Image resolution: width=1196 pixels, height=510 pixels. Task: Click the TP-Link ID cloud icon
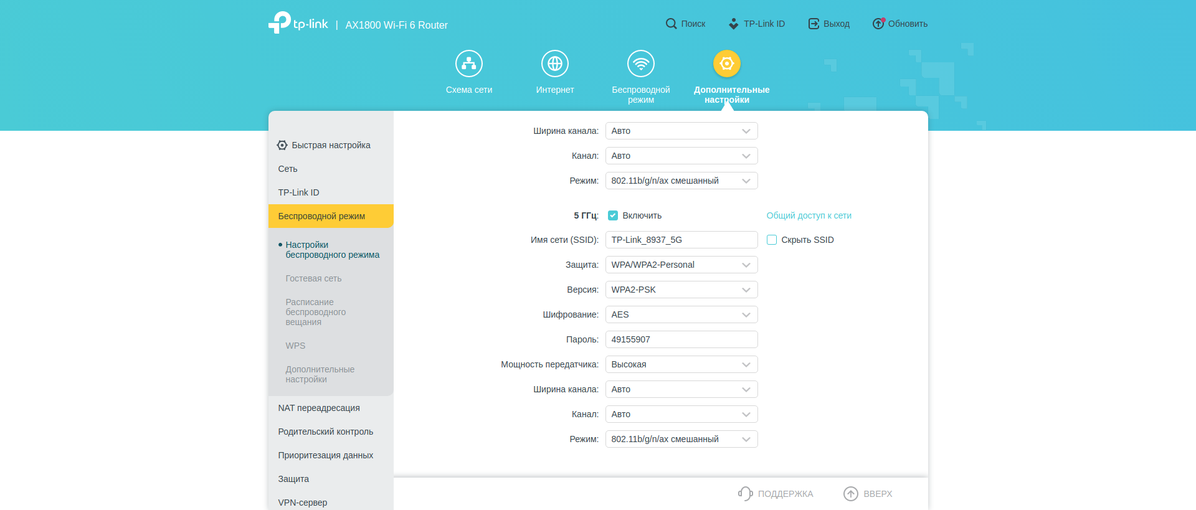click(x=734, y=24)
